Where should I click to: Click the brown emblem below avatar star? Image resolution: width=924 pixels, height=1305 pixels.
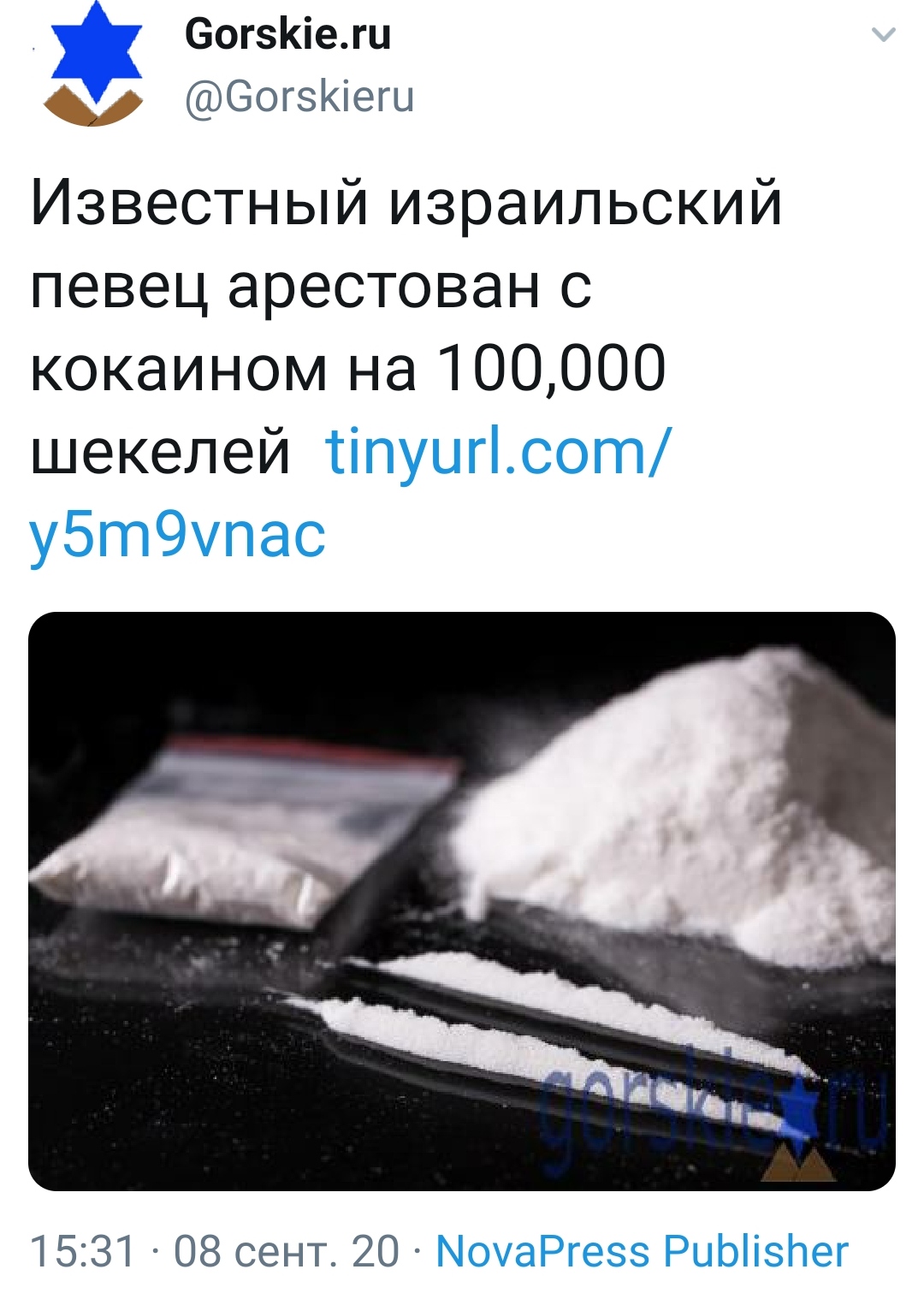point(93,106)
